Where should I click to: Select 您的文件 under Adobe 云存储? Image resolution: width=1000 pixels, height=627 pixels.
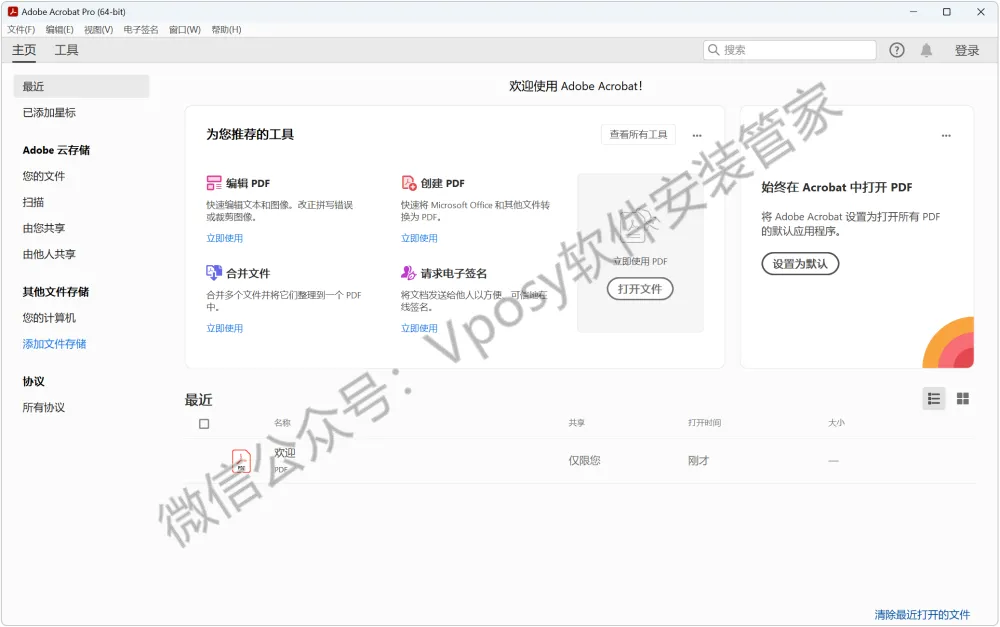(43, 176)
